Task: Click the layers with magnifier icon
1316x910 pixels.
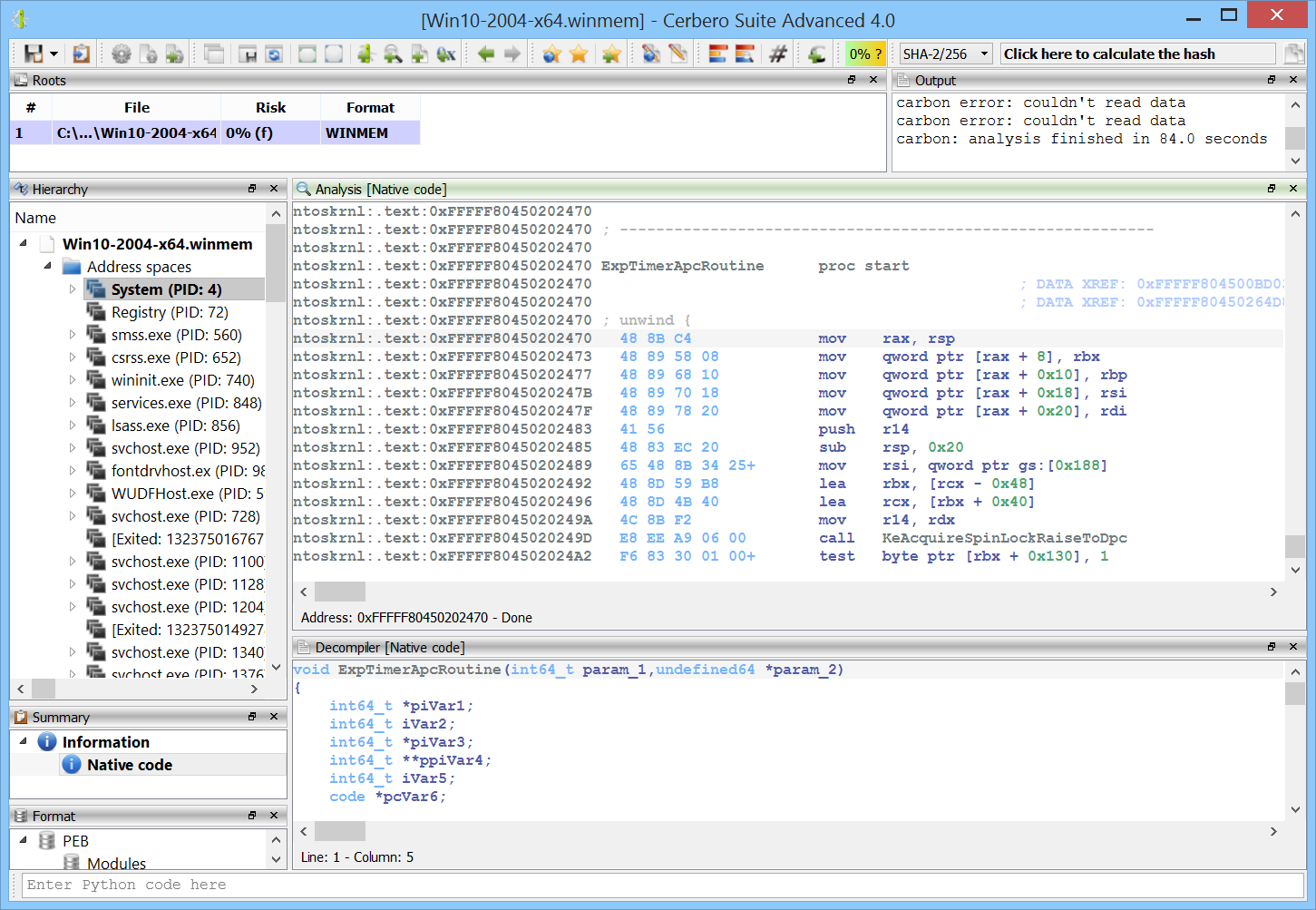Action: click(x=745, y=54)
